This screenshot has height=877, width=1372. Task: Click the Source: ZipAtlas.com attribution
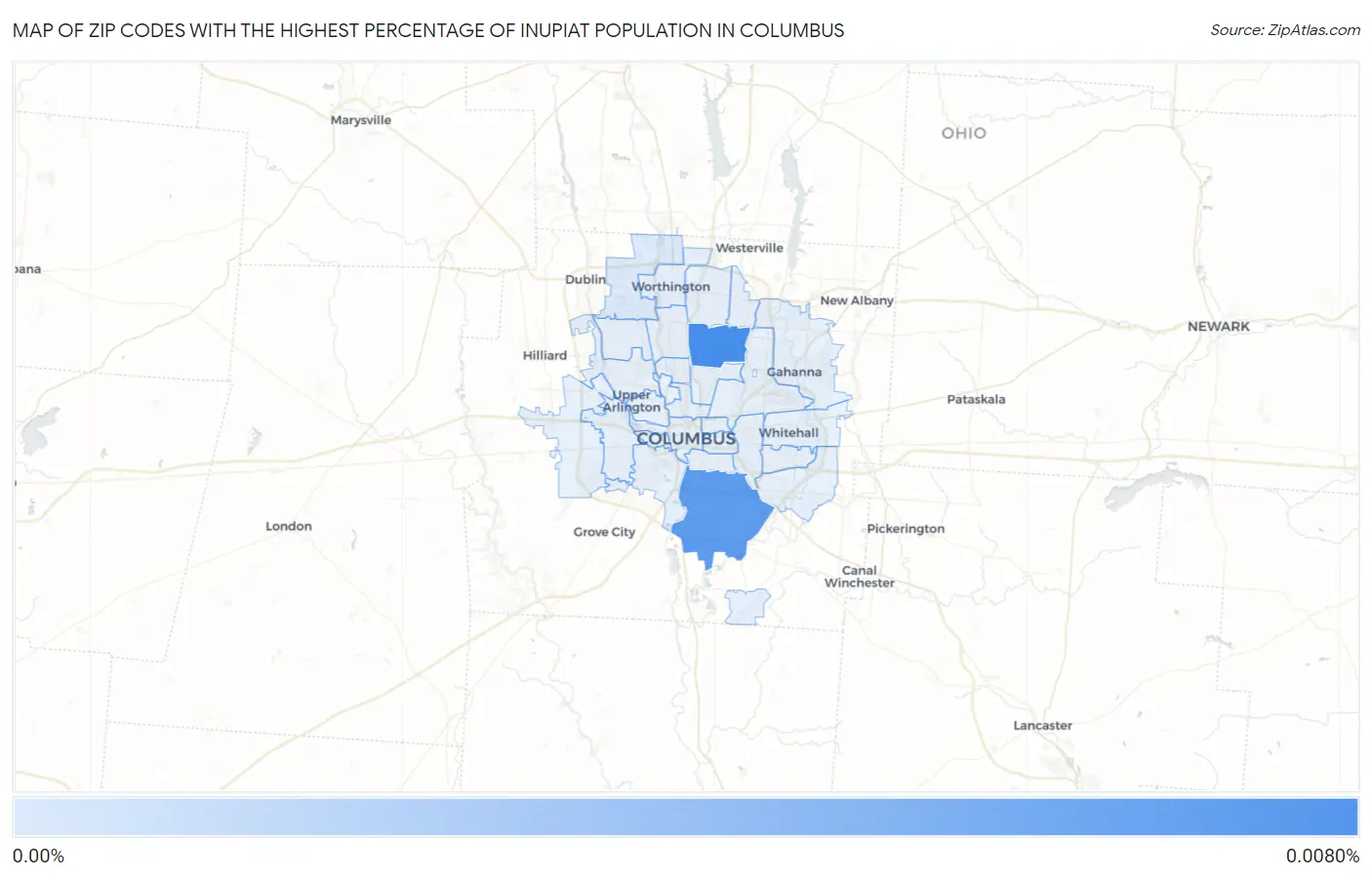tap(1285, 30)
